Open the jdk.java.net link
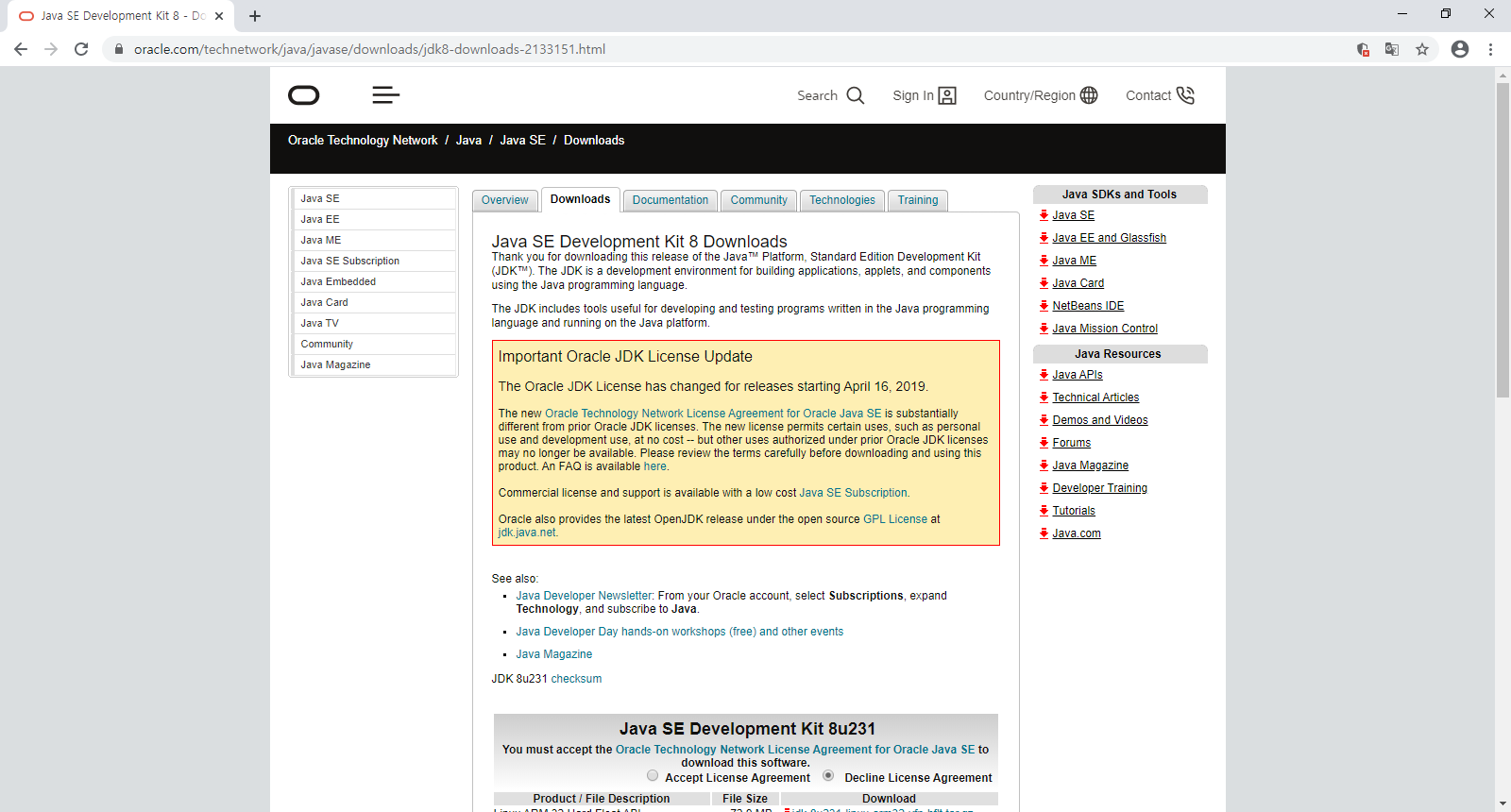Image resolution: width=1511 pixels, height=812 pixels. coord(527,533)
